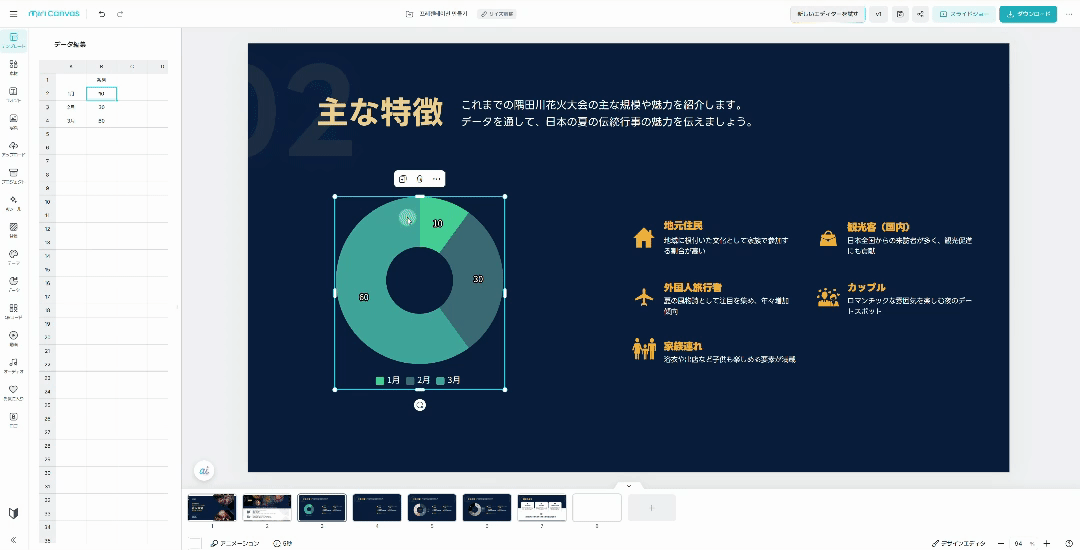
Task: Open the slide duration seconds setting
Action: pyautogui.click(x=282, y=543)
